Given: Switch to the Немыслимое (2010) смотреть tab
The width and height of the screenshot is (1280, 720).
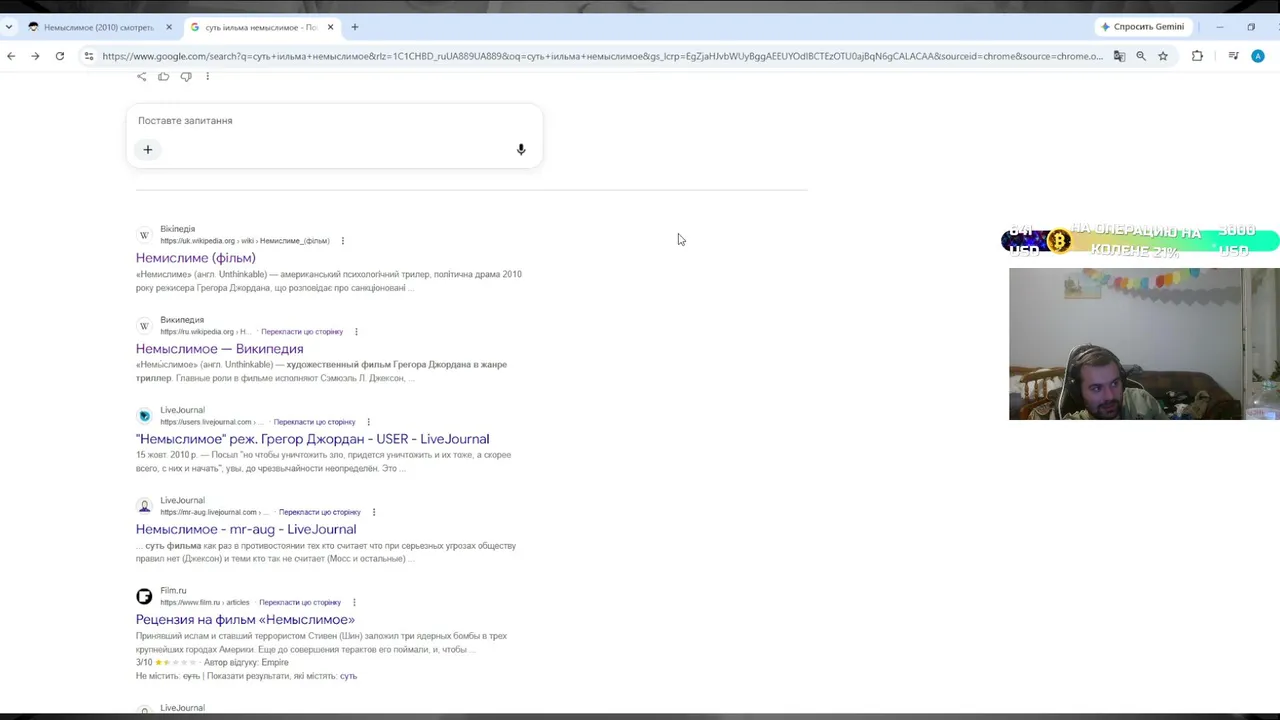Looking at the screenshot, I should coord(97,27).
